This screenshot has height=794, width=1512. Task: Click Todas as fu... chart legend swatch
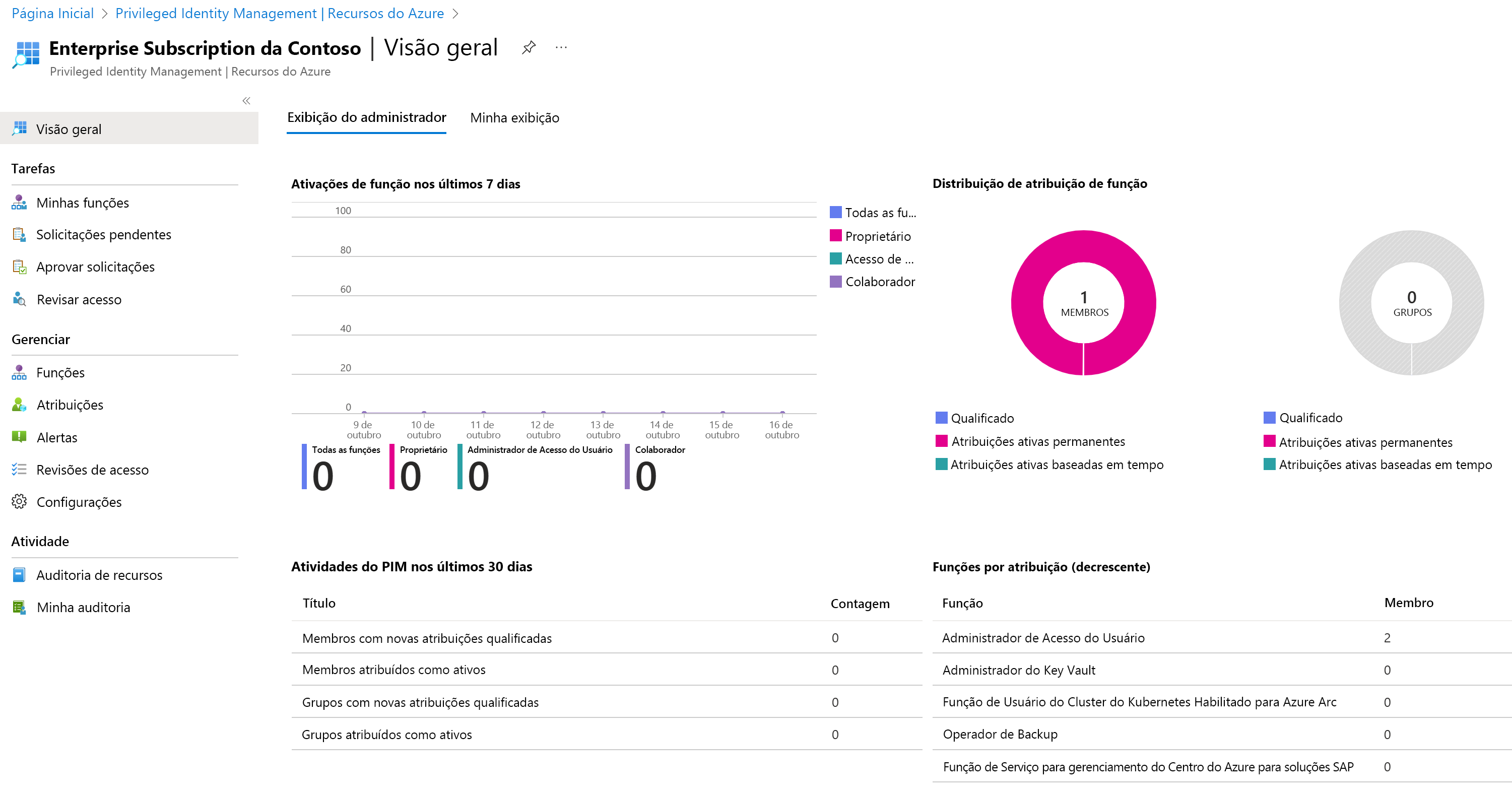click(x=836, y=213)
